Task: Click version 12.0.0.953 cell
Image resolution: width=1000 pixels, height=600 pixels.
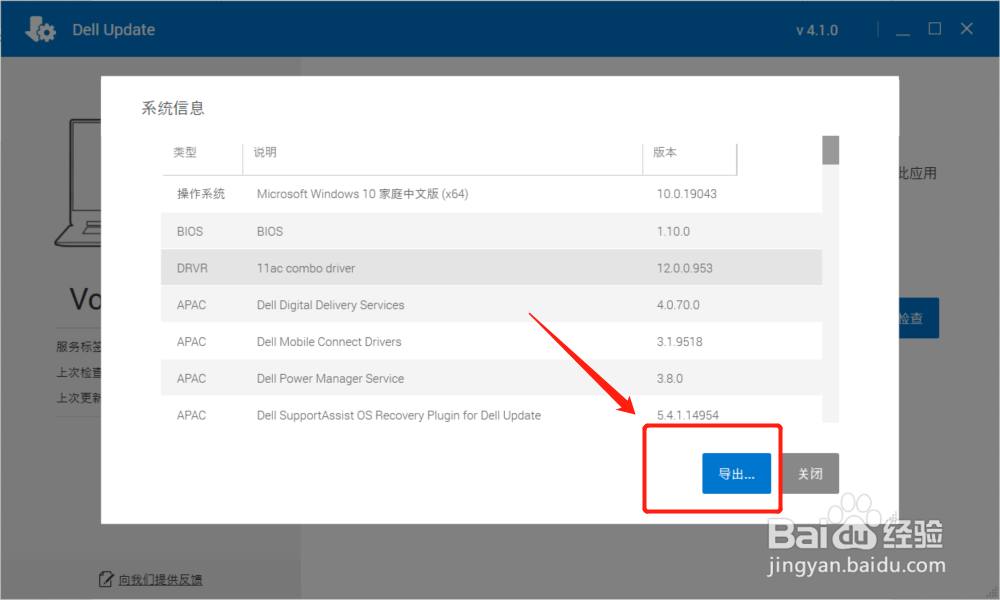Action: coord(685,268)
